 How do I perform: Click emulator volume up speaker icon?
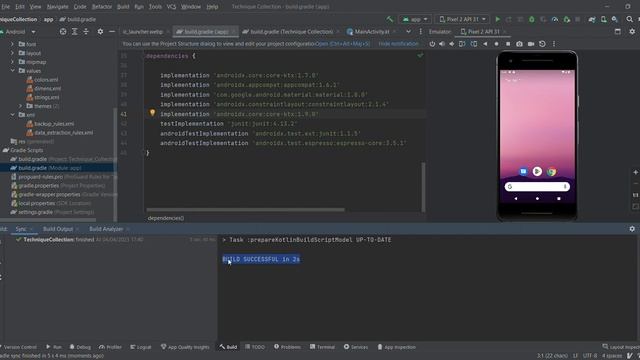point(442,44)
